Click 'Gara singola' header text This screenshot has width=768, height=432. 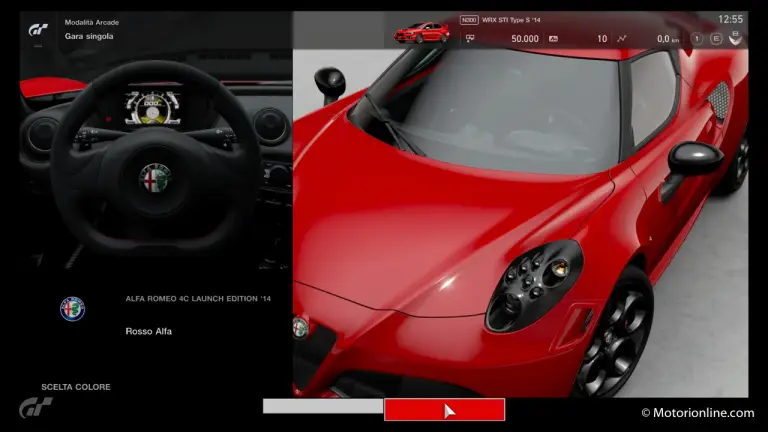pos(89,36)
